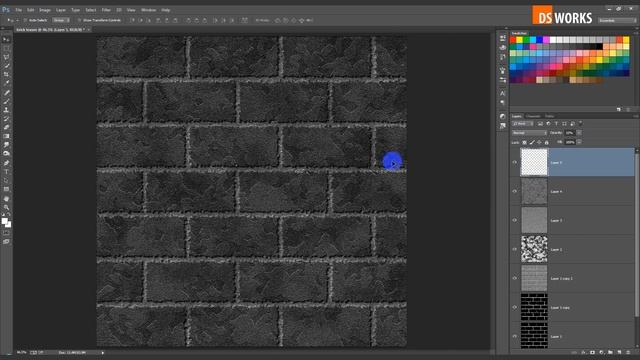Add a layer mask from the Layers panel footer

(592, 352)
